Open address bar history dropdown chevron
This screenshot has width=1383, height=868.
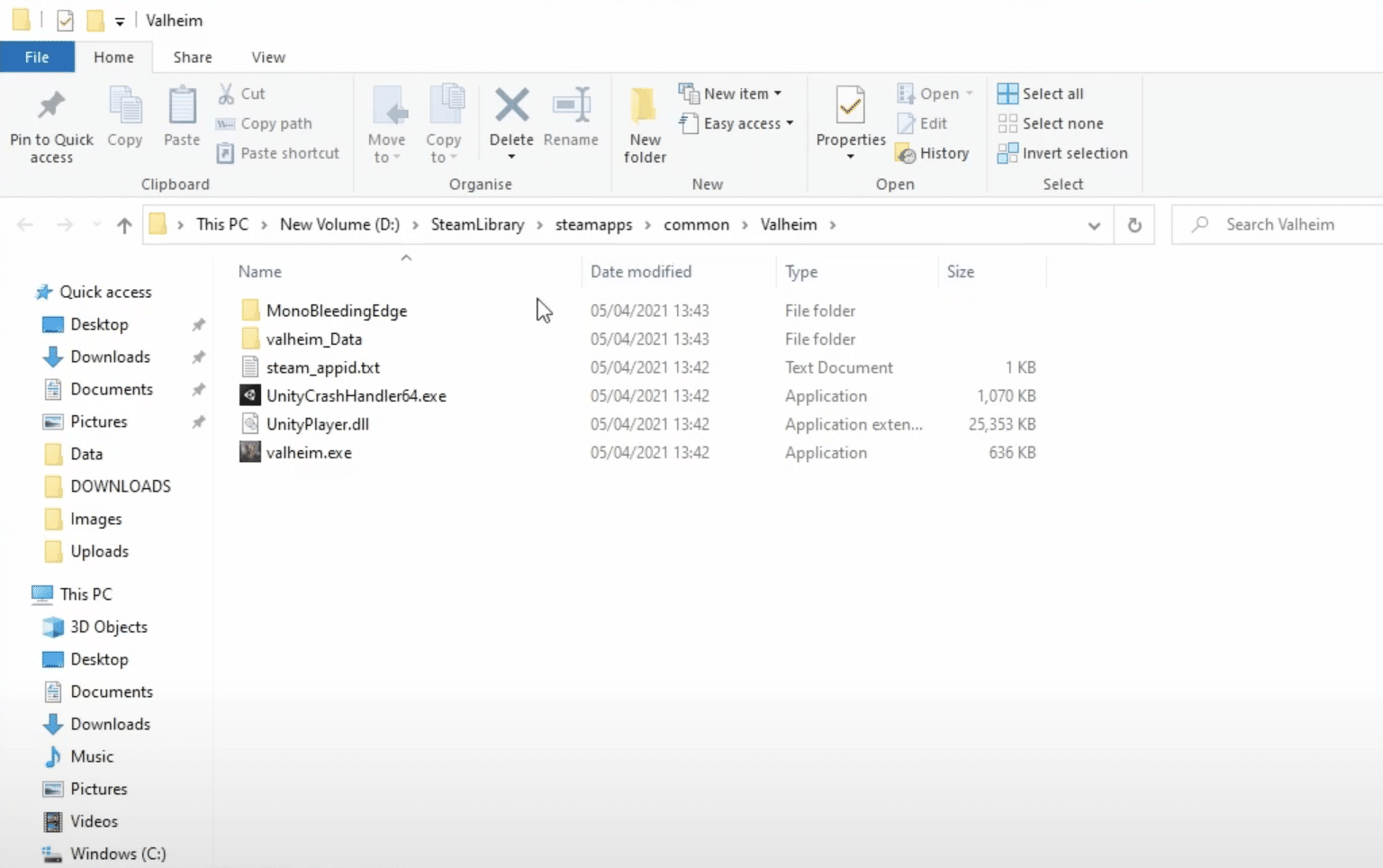[x=1094, y=225]
